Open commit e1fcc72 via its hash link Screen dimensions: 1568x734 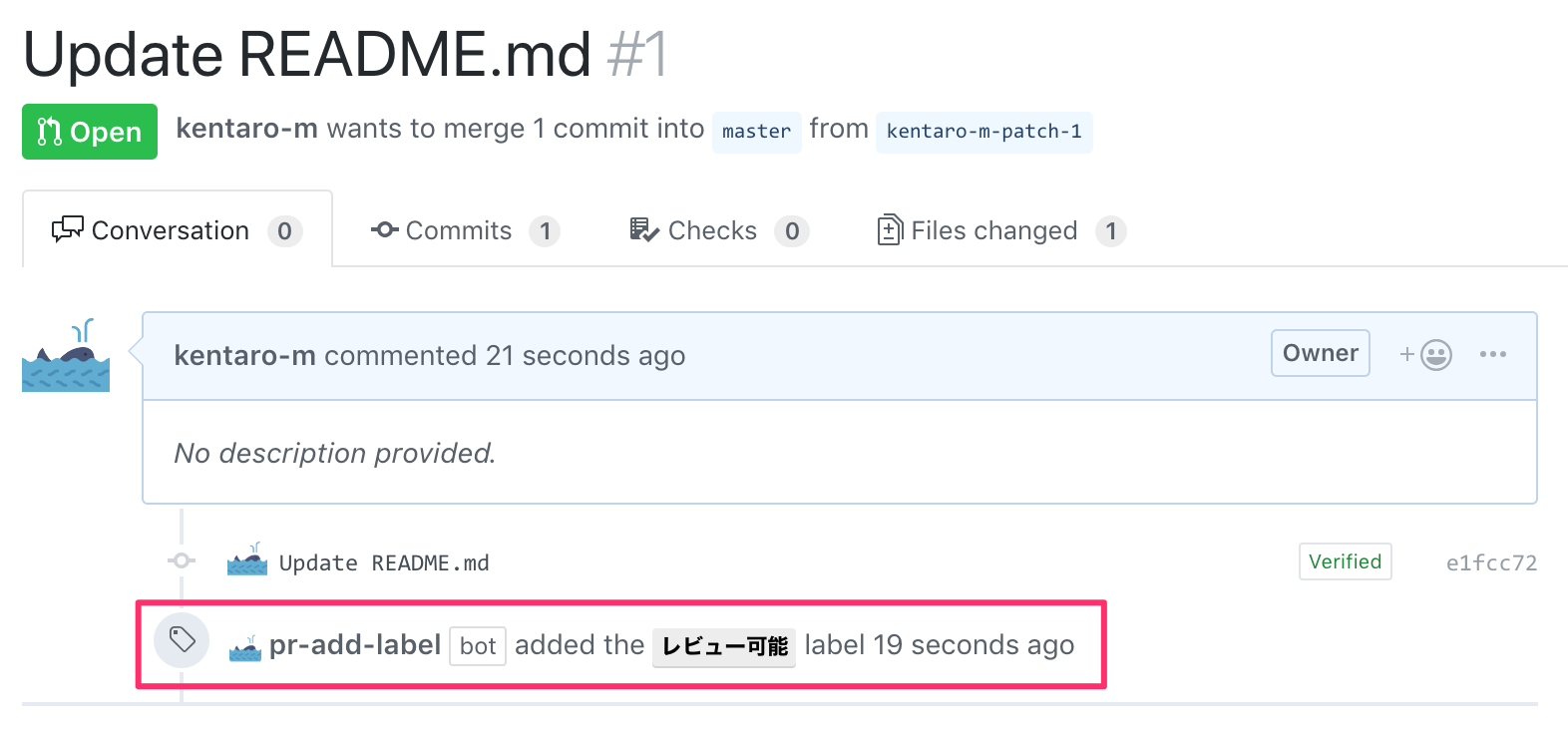pos(1490,561)
